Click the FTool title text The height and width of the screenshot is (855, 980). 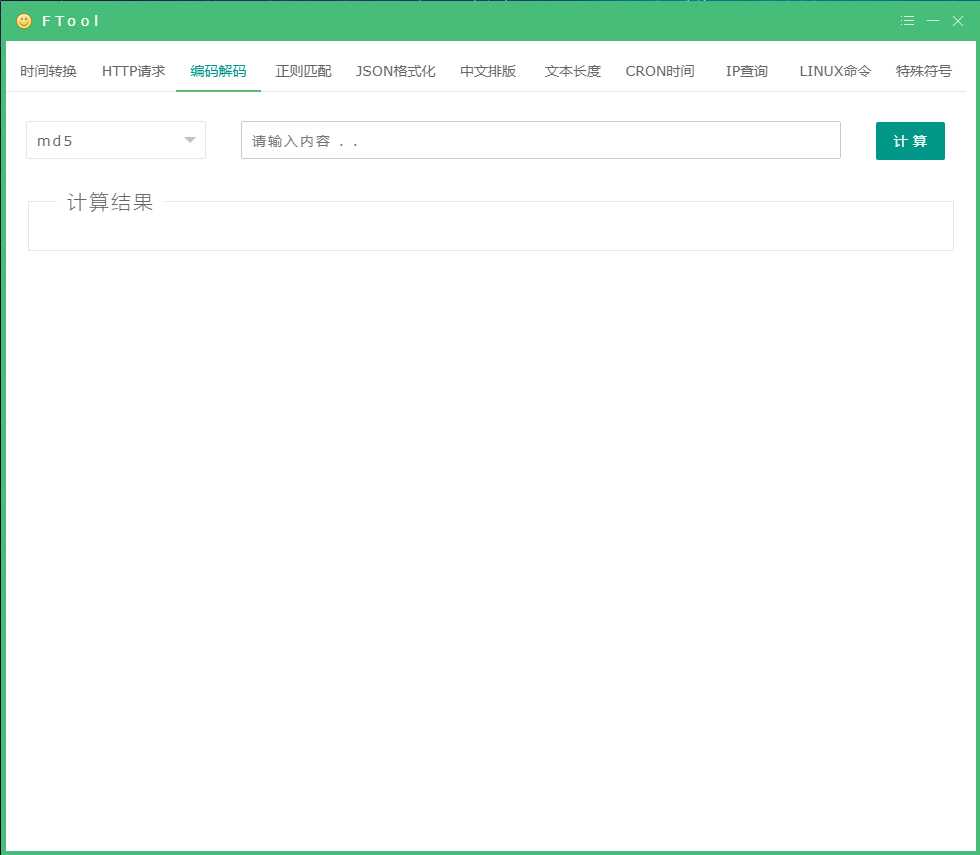point(71,21)
